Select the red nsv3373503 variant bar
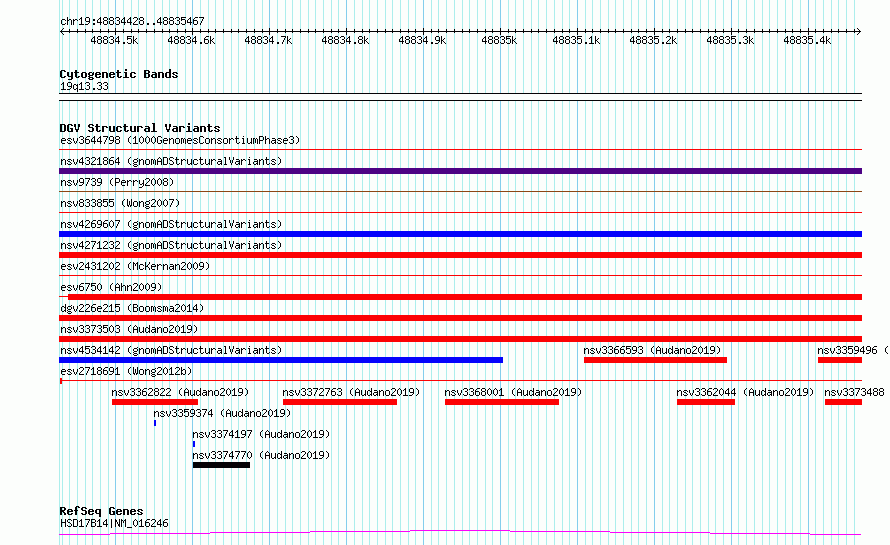Viewport: 890px width, 545px height. pyautogui.click(x=460, y=339)
